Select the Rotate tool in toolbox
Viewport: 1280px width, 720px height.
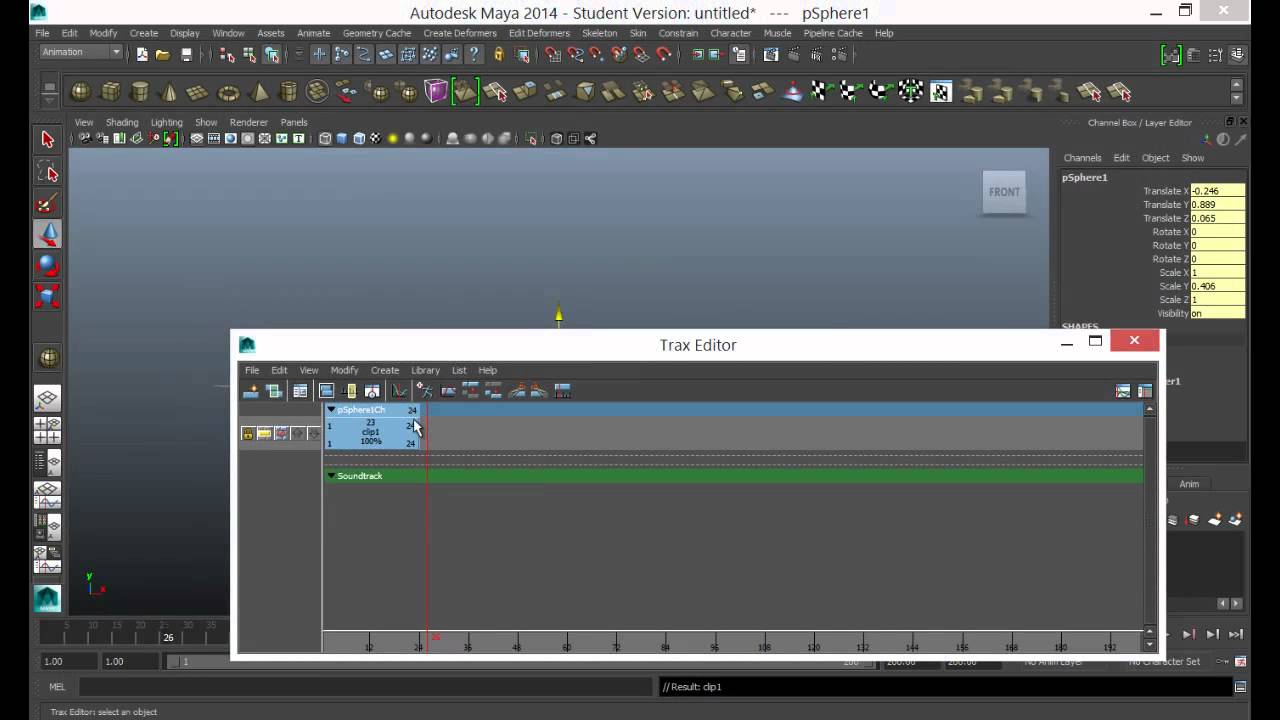coord(47,265)
